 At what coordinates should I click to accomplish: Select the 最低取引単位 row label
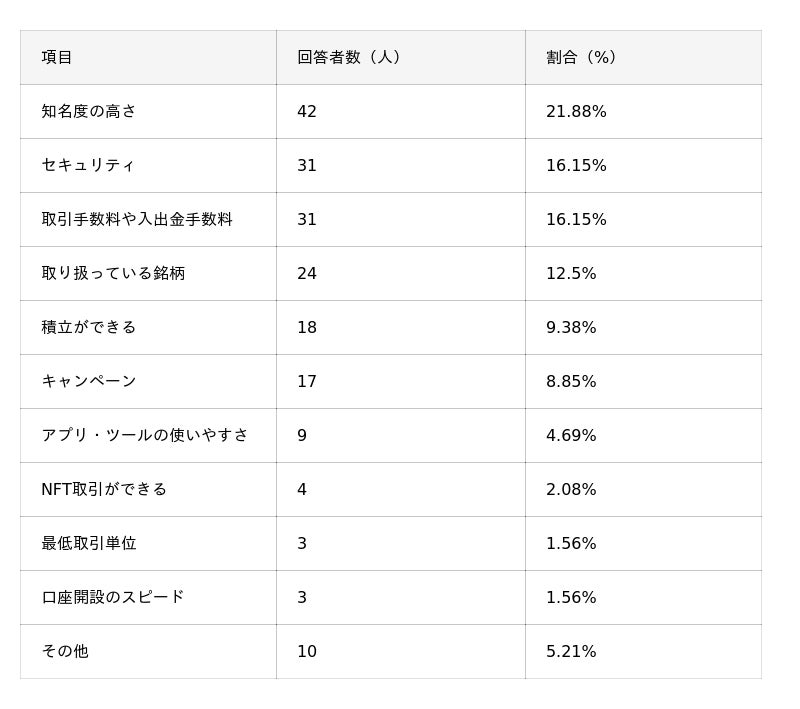click(x=89, y=543)
